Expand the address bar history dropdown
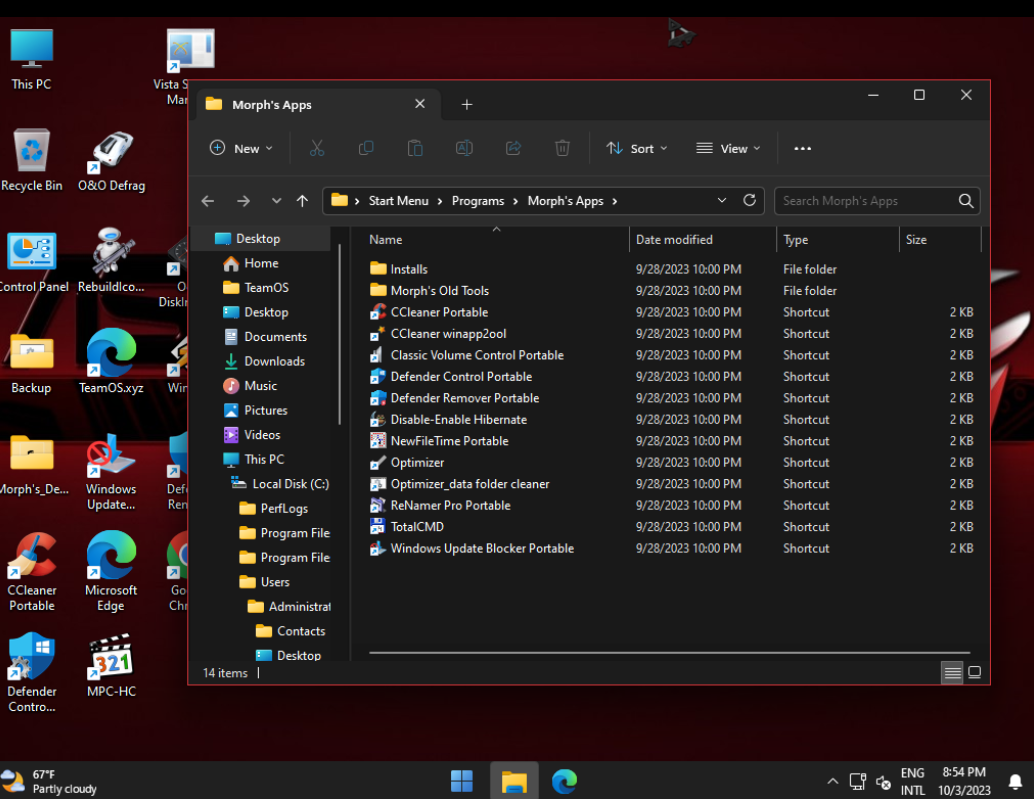 pyautogui.click(x=722, y=200)
